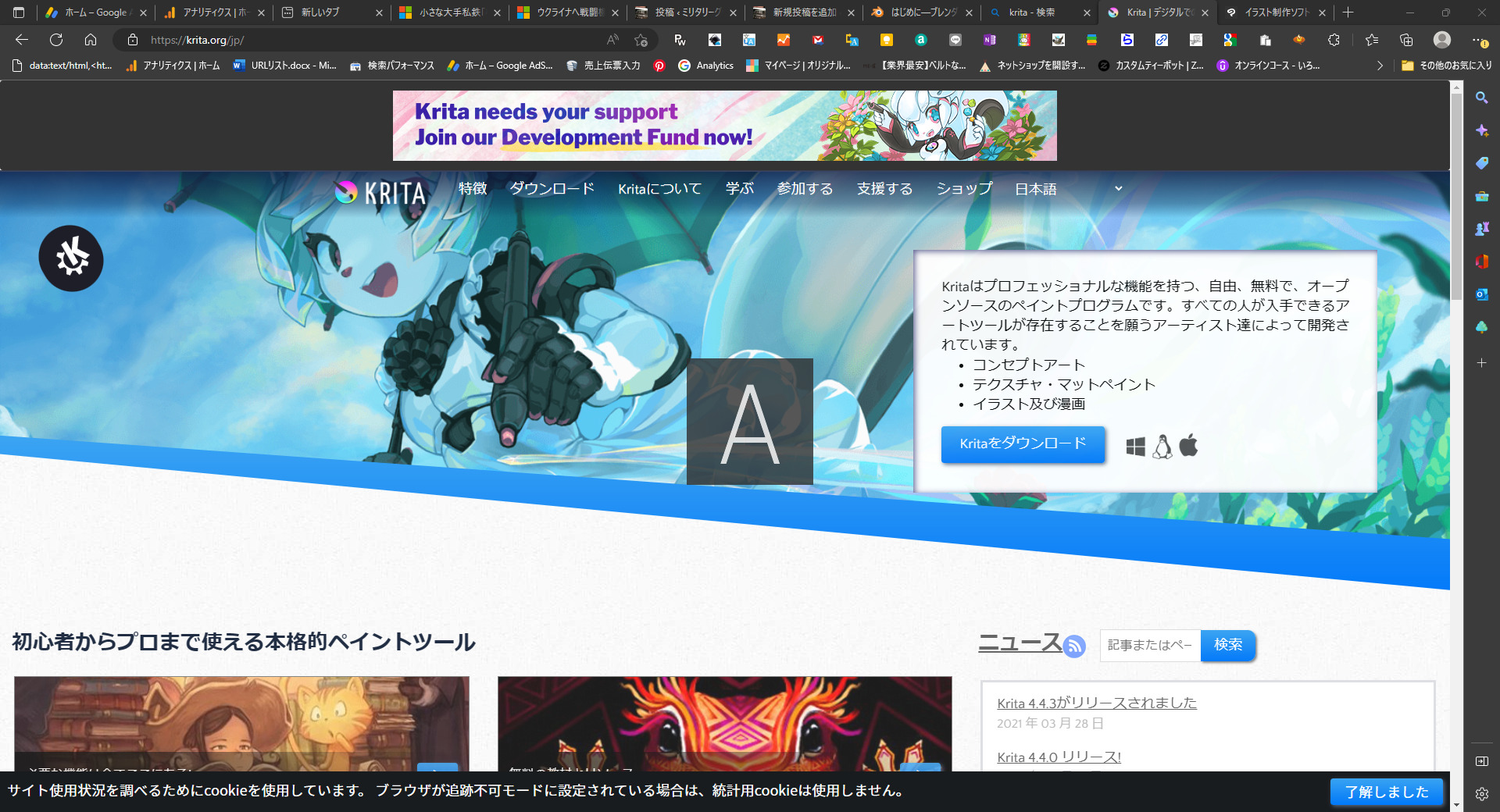Open the sidebar Outlook icon
This screenshot has height=812, width=1500.
point(1481,294)
